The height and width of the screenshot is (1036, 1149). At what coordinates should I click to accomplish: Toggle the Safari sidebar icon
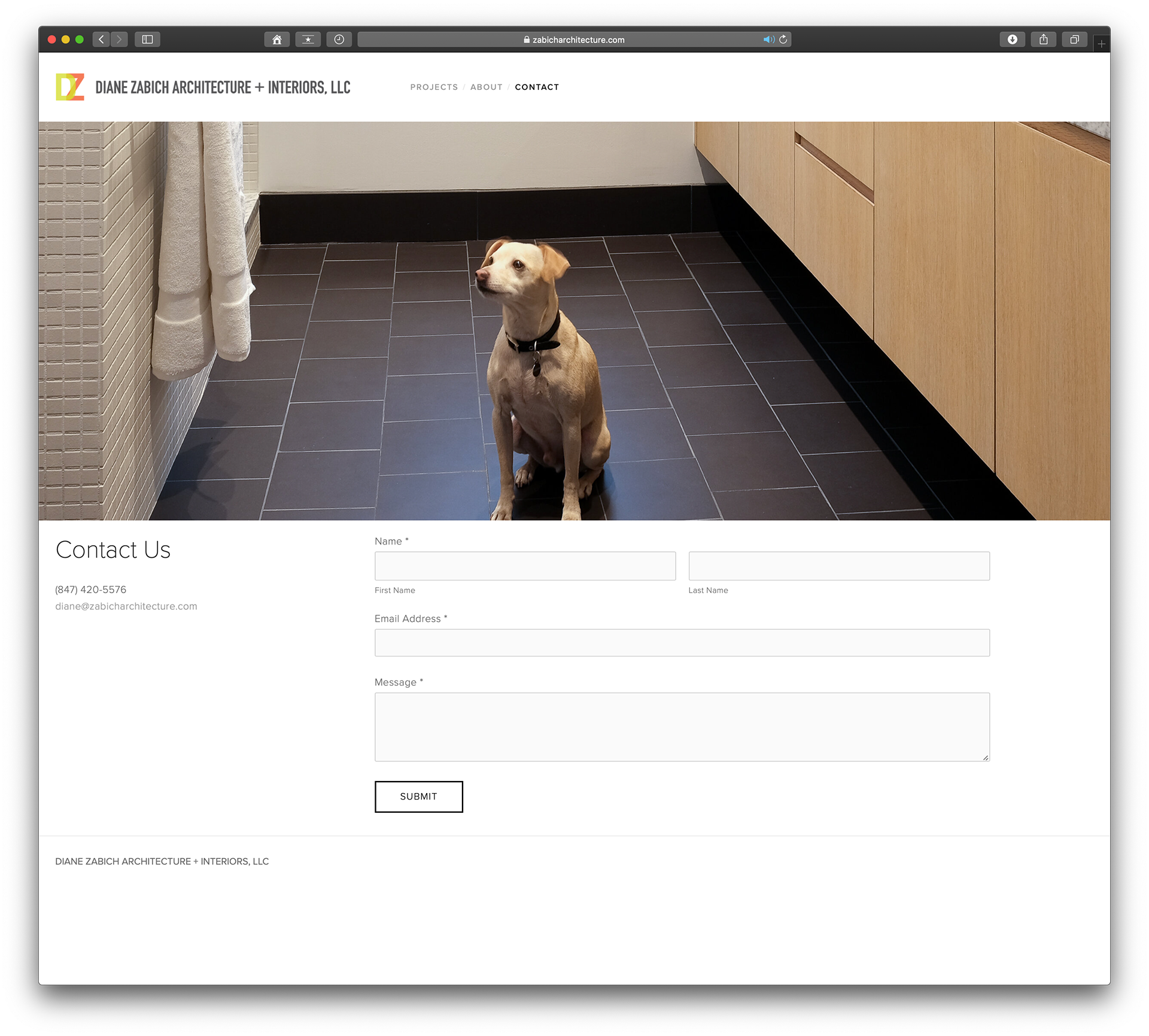(147, 40)
